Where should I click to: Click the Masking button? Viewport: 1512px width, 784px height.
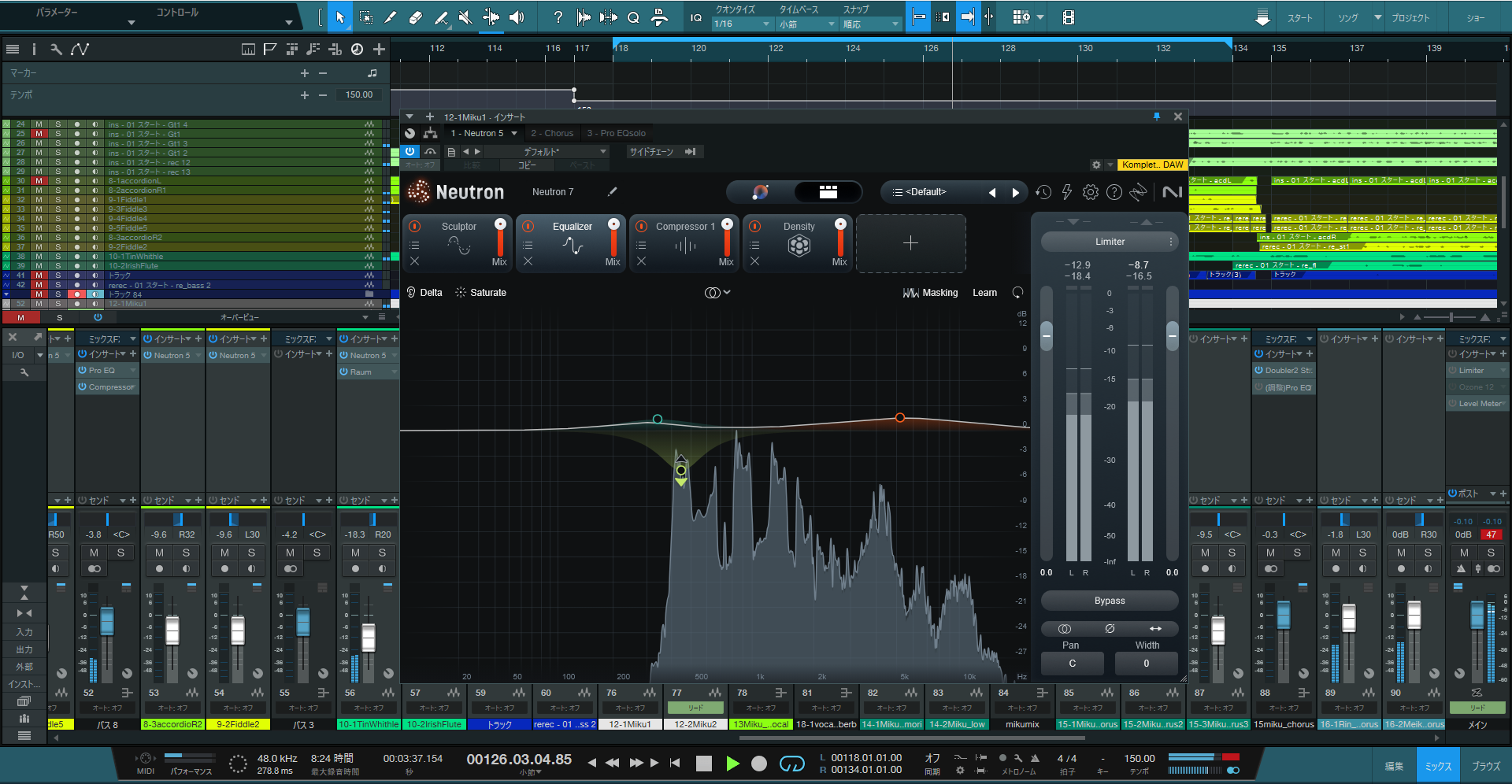pos(931,293)
